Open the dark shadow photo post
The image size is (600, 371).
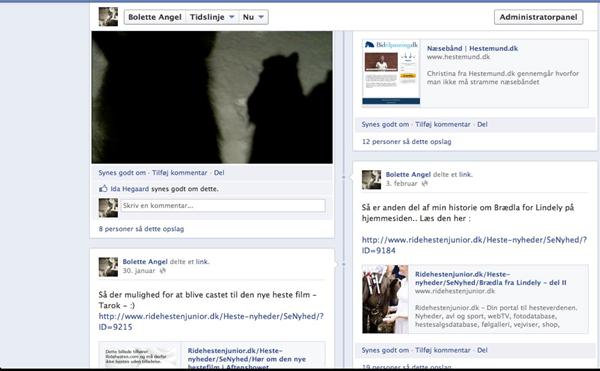coord(212,98)
